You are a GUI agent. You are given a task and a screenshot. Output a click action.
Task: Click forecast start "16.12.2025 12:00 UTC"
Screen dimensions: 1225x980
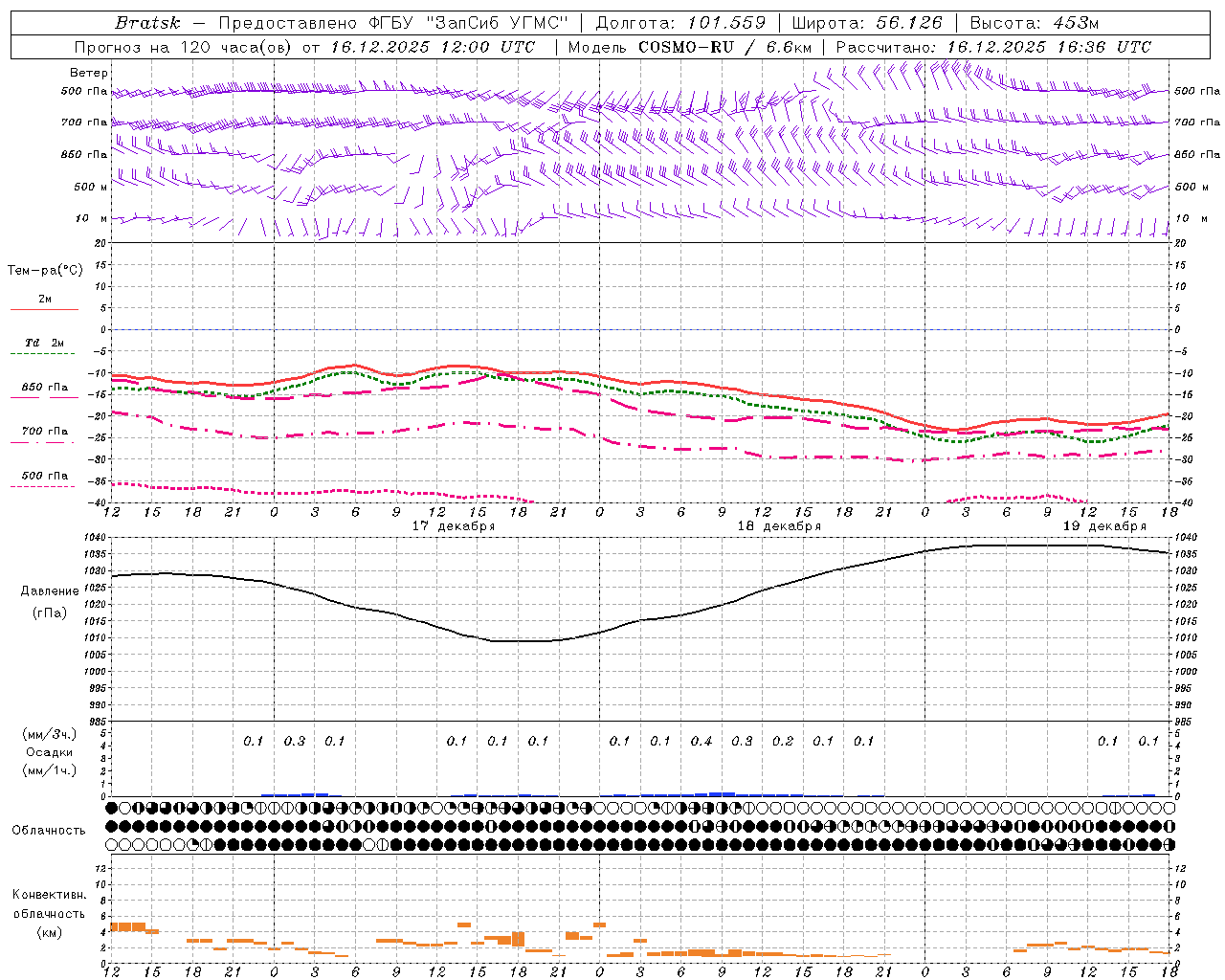point(434,47)
